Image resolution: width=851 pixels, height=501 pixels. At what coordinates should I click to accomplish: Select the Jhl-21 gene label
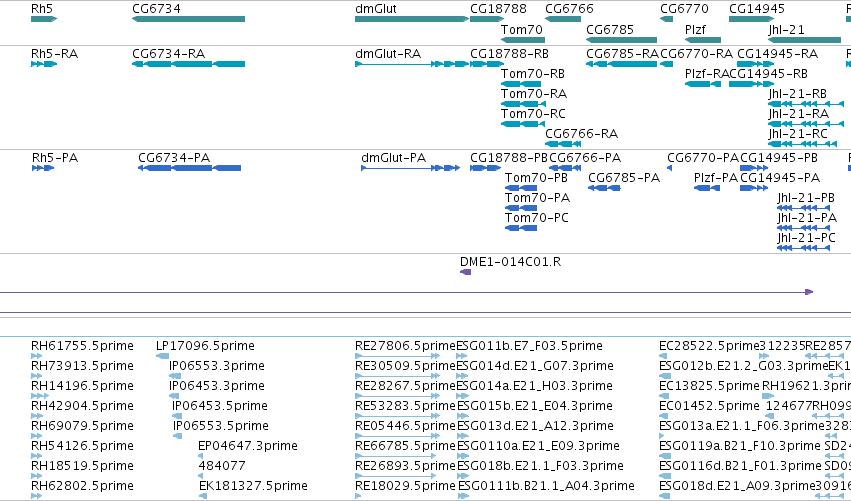click(786, 29)
